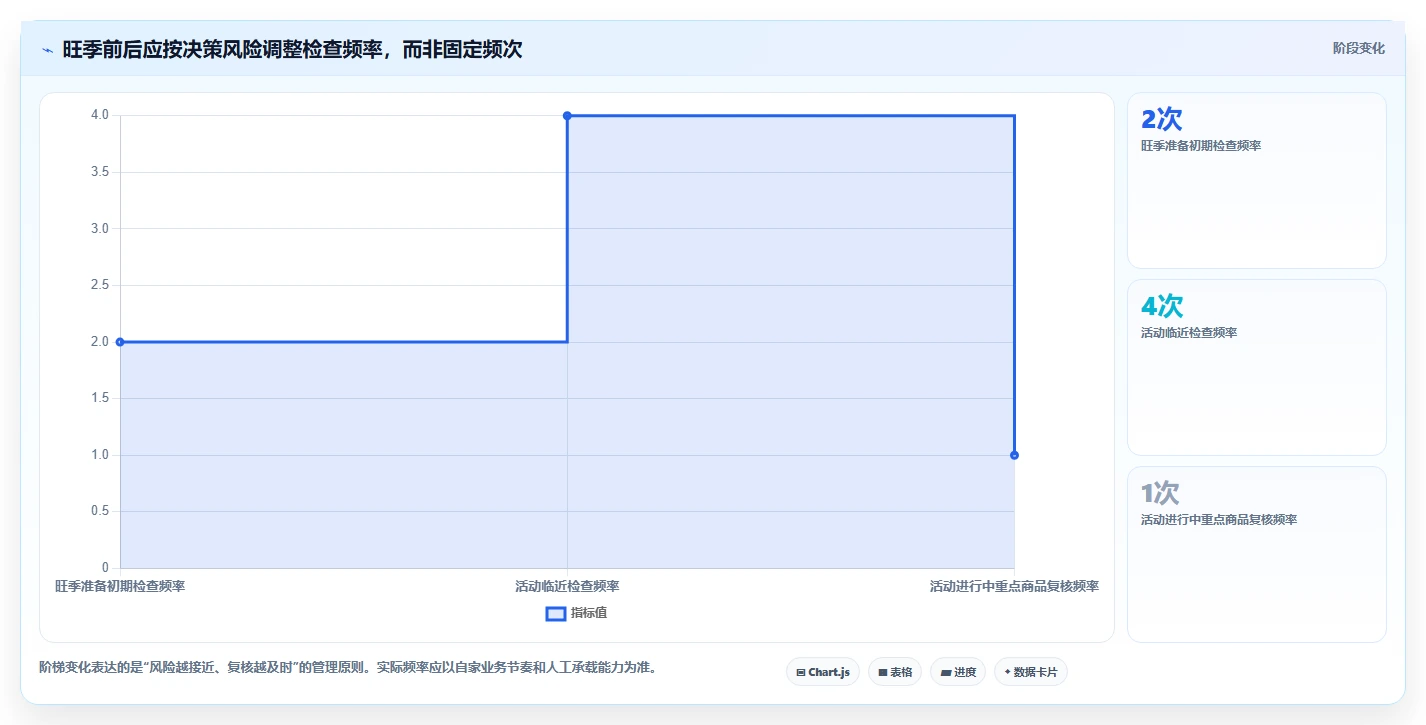This screenshot has width=1426, height=725.
Task: Click the y-axis tick 1.5
Action: (x=100, y=398)
